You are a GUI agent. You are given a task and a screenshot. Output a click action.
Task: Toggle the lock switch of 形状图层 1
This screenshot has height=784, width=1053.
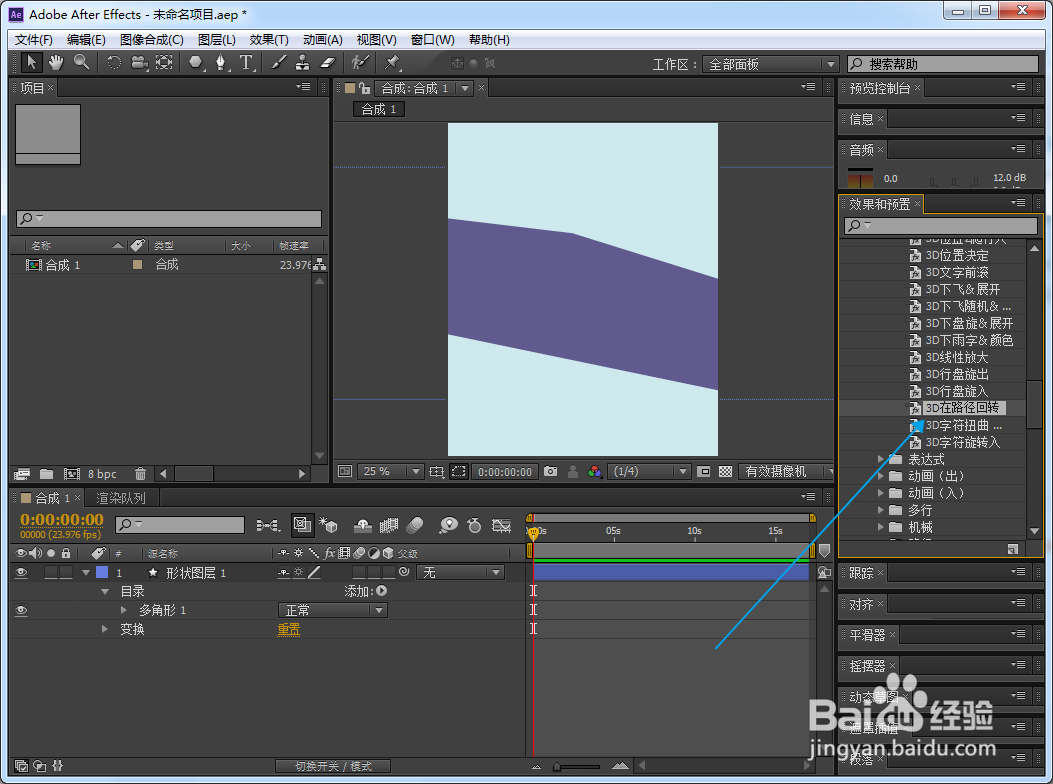pyautogui.click(x=66, y=572)
